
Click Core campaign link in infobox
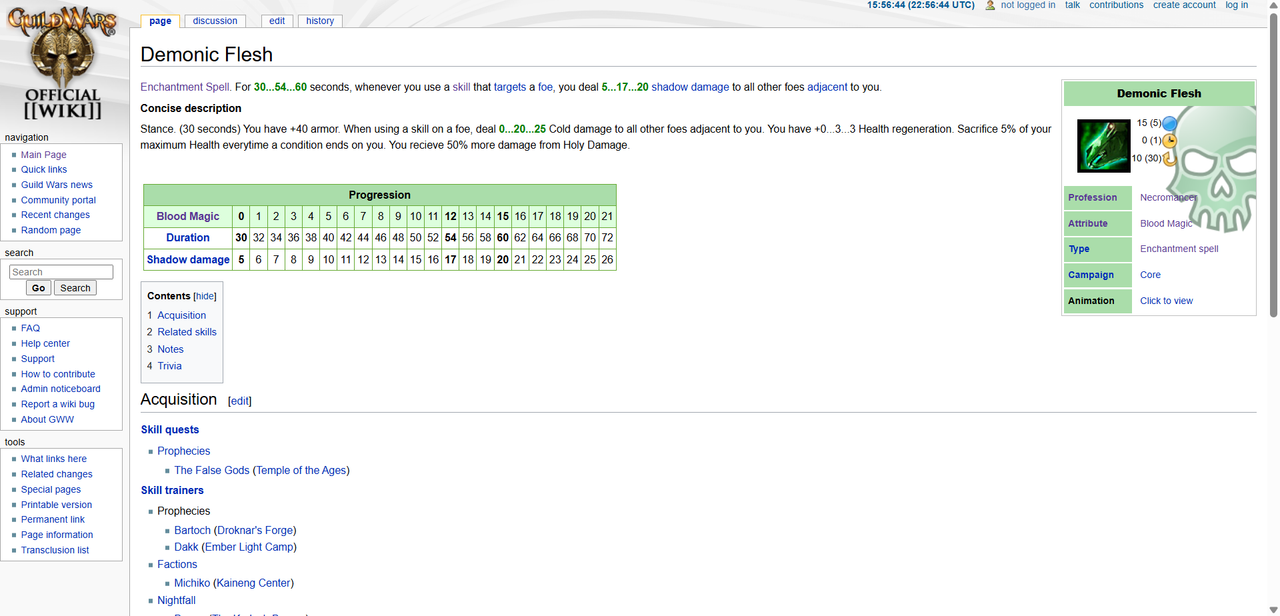coord(1150,275)
